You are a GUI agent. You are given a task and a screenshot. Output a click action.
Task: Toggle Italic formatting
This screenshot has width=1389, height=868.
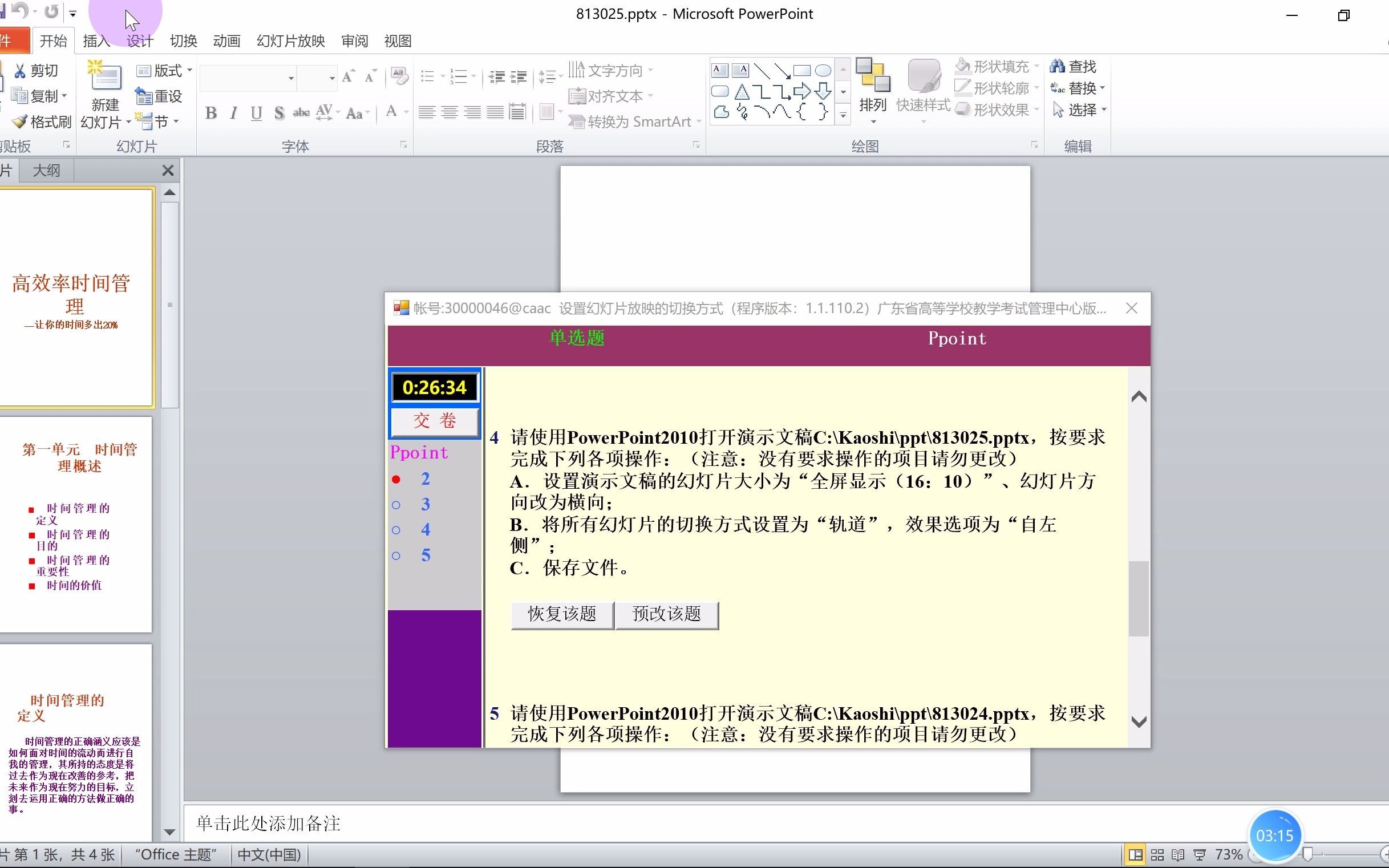(x=233, y=113)
